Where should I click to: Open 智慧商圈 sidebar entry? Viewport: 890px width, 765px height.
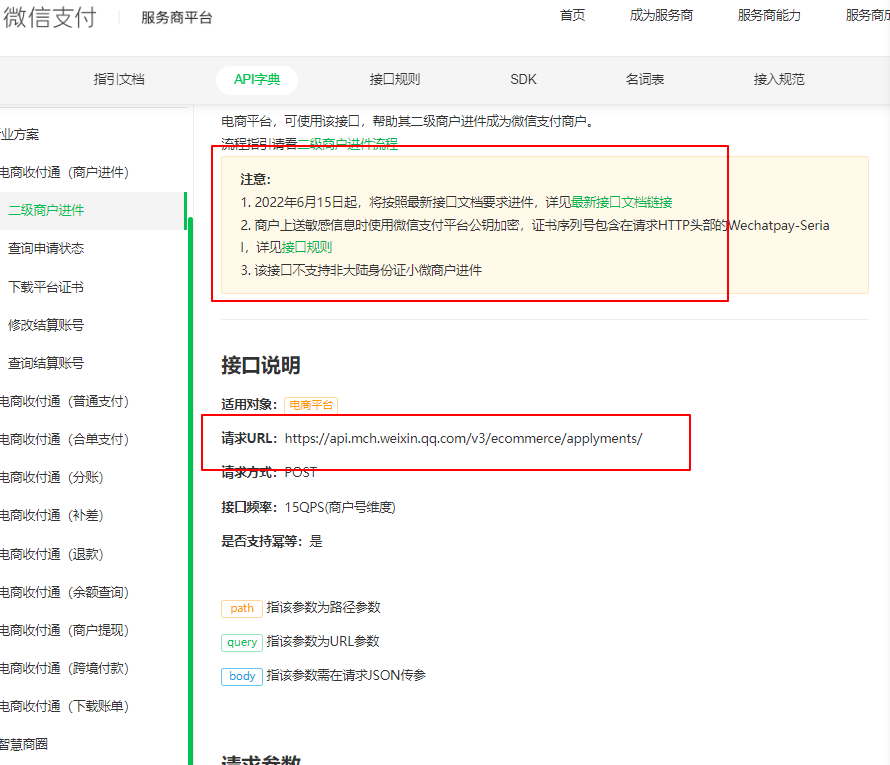pos(24,745)
